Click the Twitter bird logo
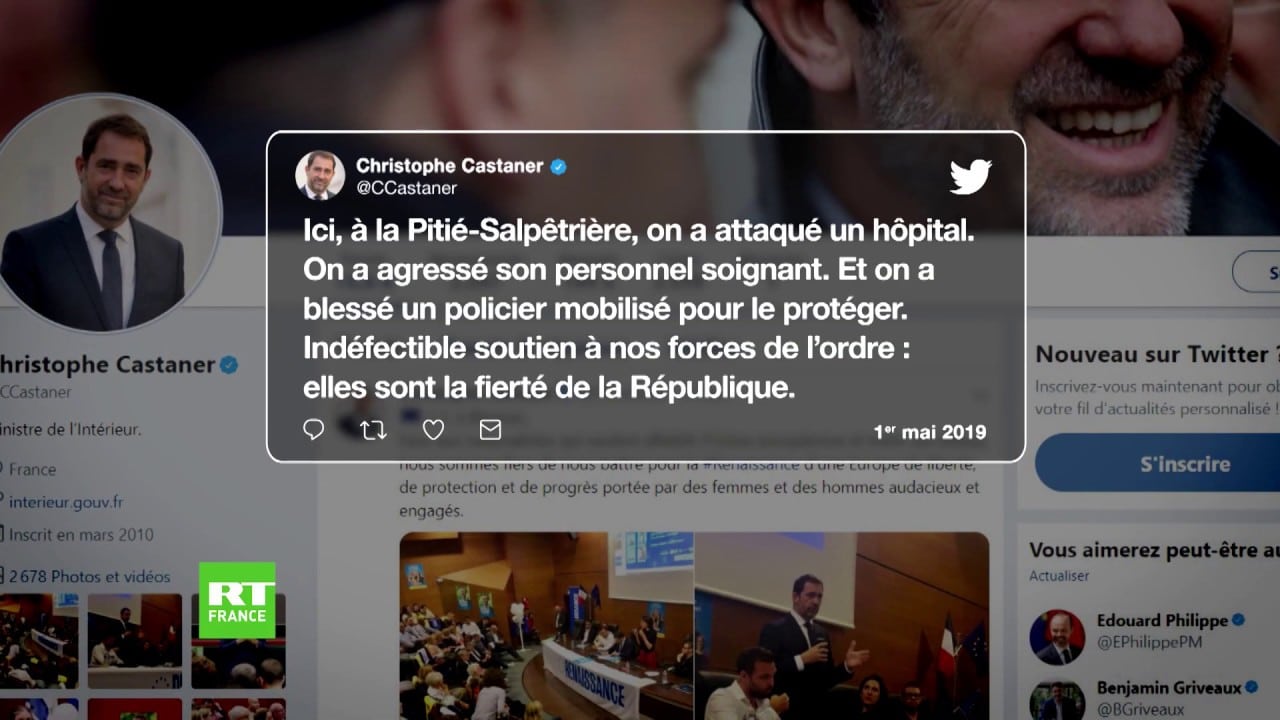The width and height of the screenshot is (1280, 720). coord(970,177)
